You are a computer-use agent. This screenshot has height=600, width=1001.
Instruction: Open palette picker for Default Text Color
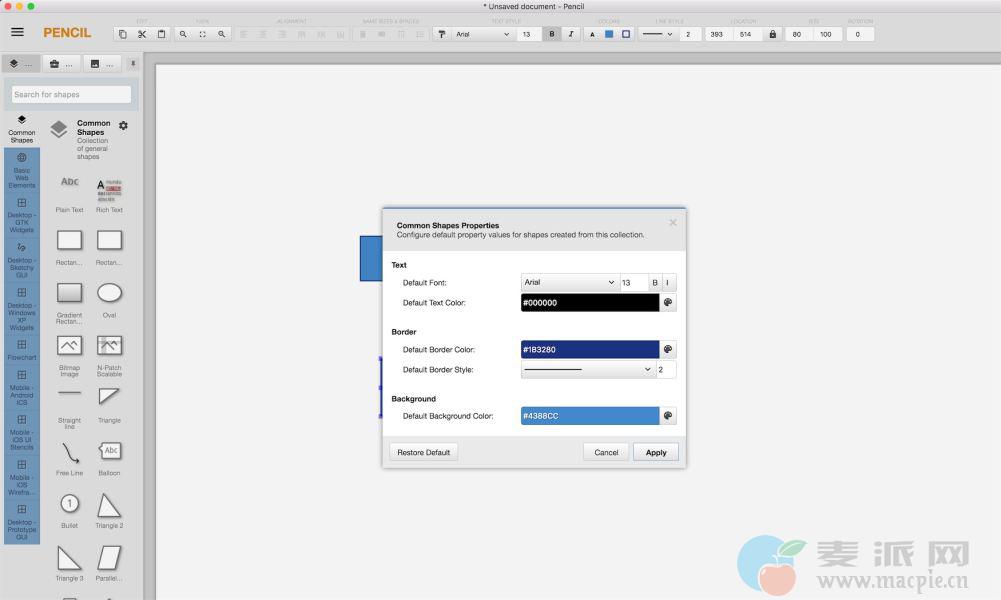click(x=668, y=302)
